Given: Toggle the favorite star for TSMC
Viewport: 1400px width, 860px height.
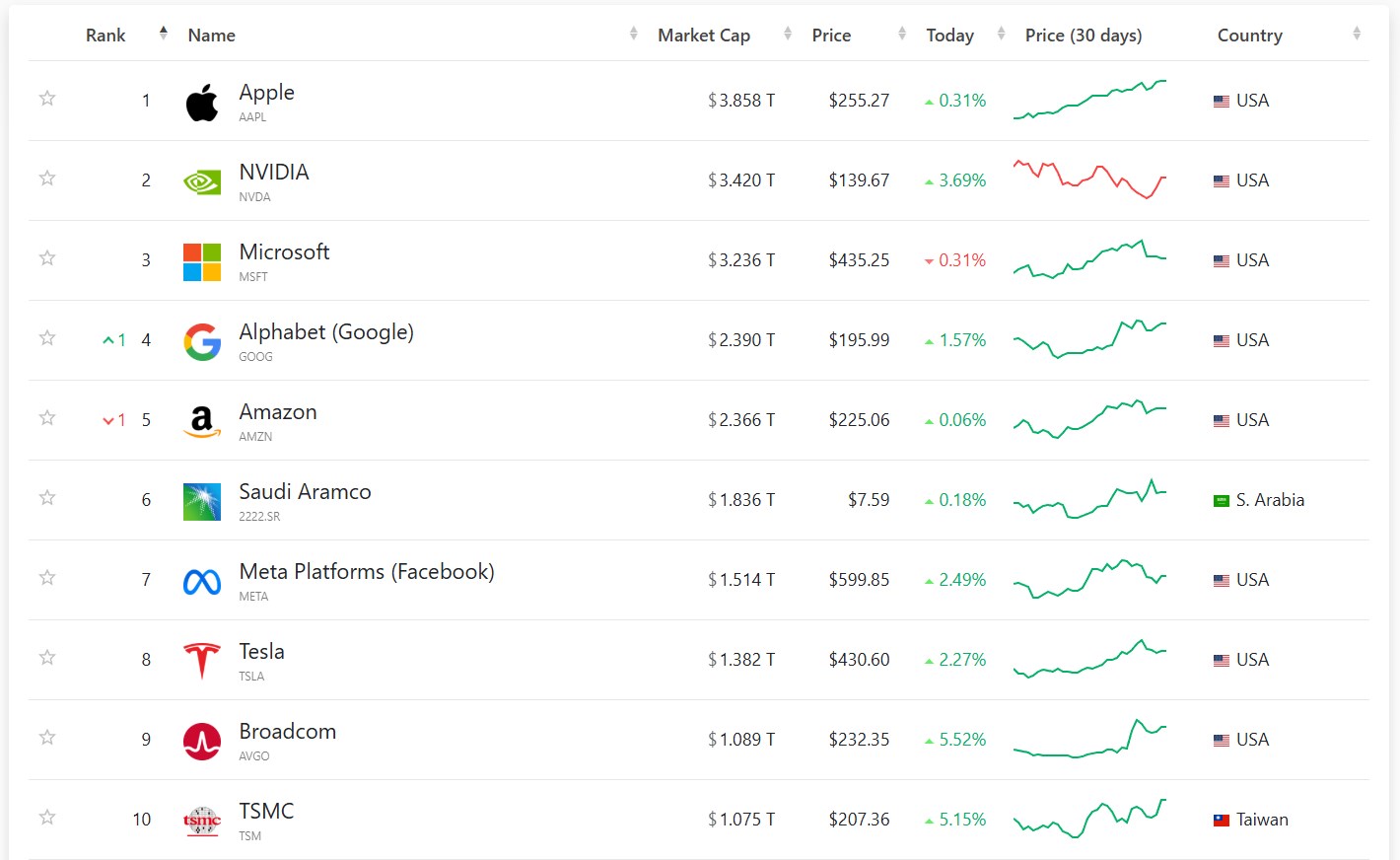Looking at the screenshot, I should [x=47, y=818].
